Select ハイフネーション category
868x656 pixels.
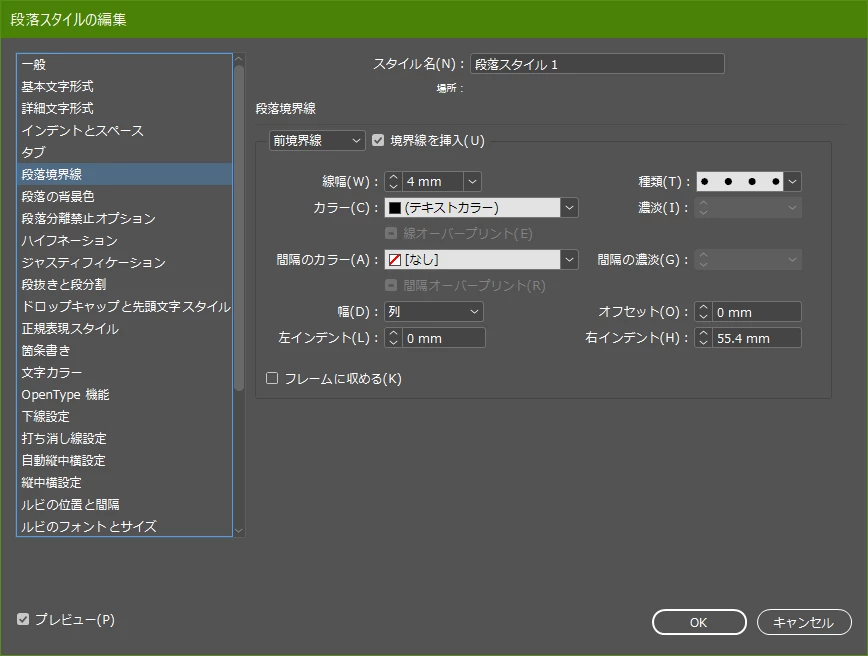pos(125,240)
